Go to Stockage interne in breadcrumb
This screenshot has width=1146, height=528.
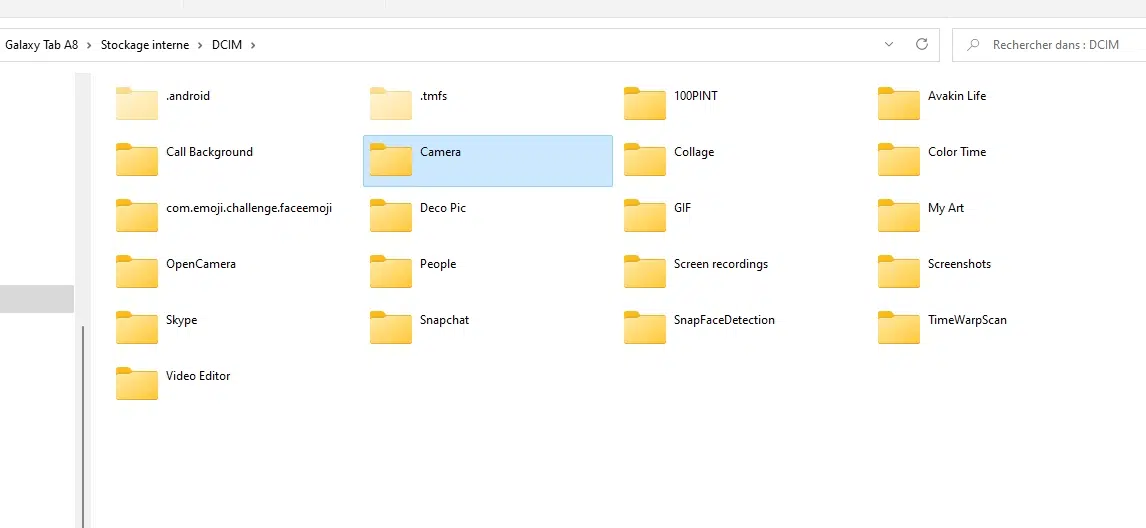coord(145,45)
